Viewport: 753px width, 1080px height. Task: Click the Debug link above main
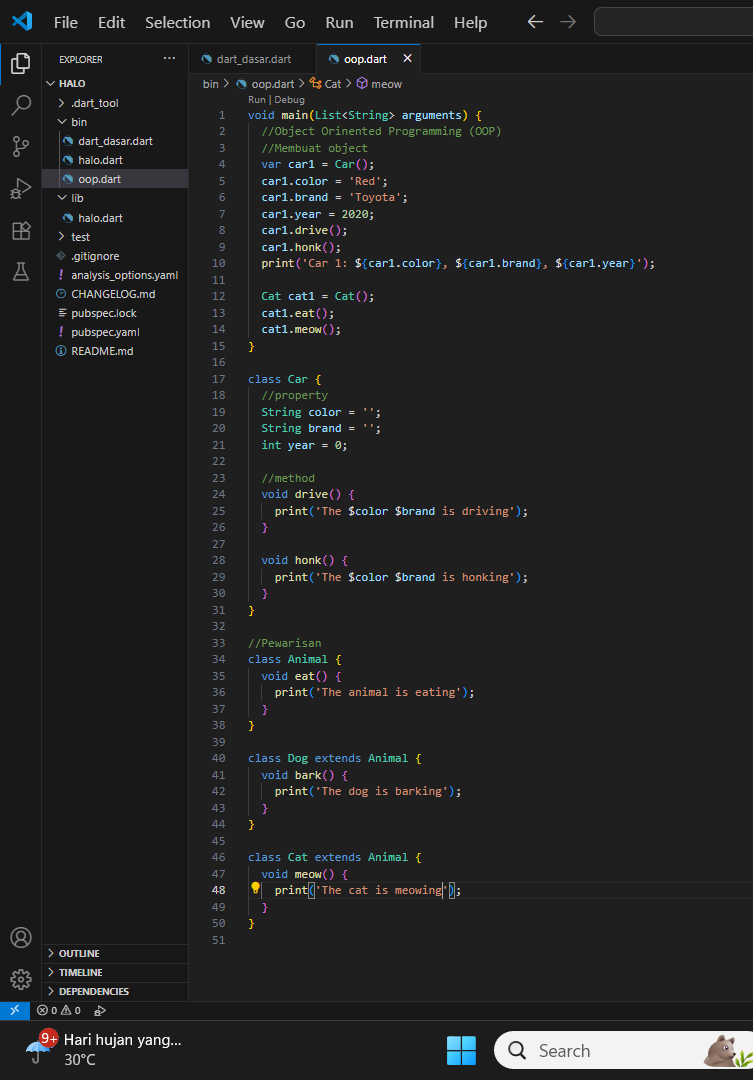[290, 100]
